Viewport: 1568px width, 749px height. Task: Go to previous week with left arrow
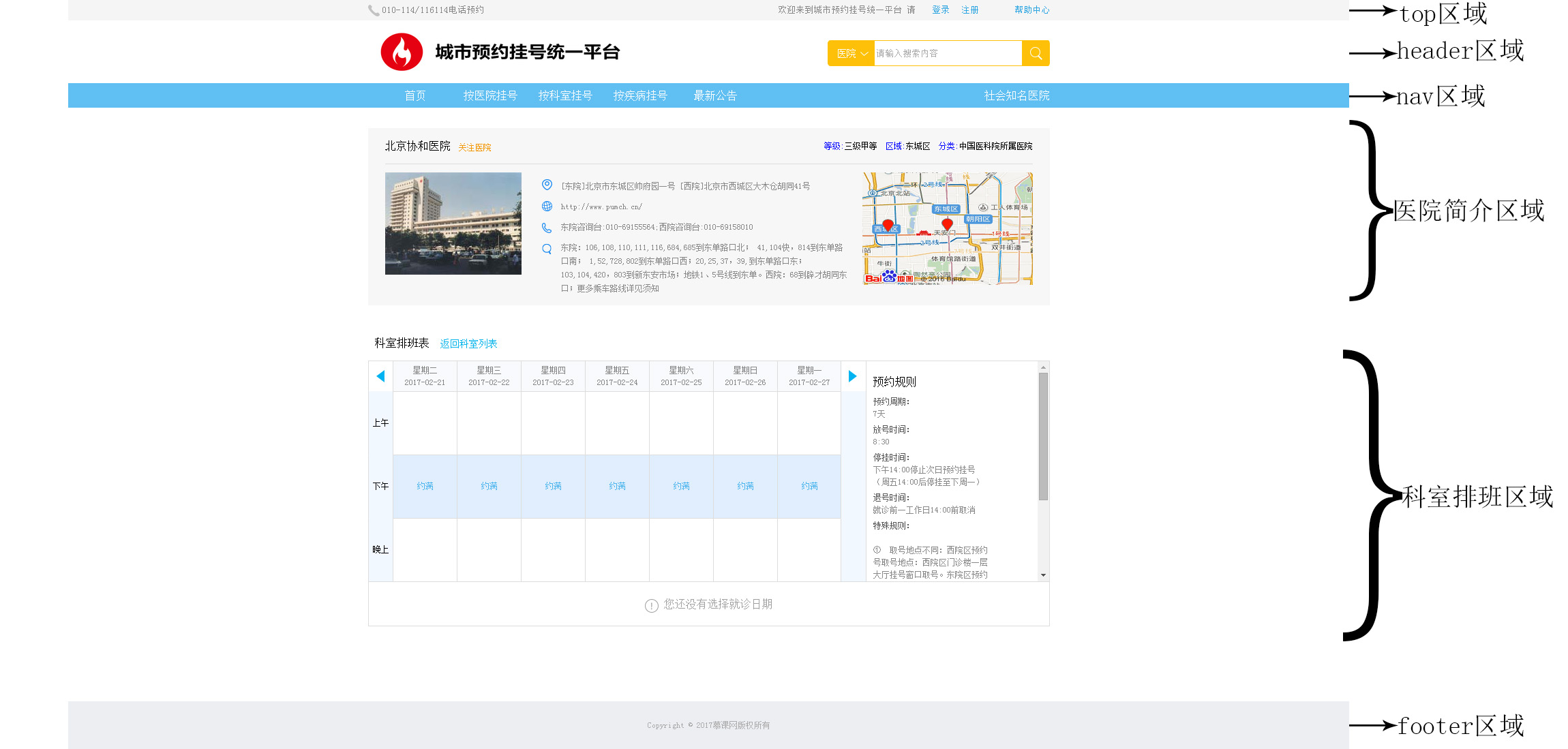[380, 376]
